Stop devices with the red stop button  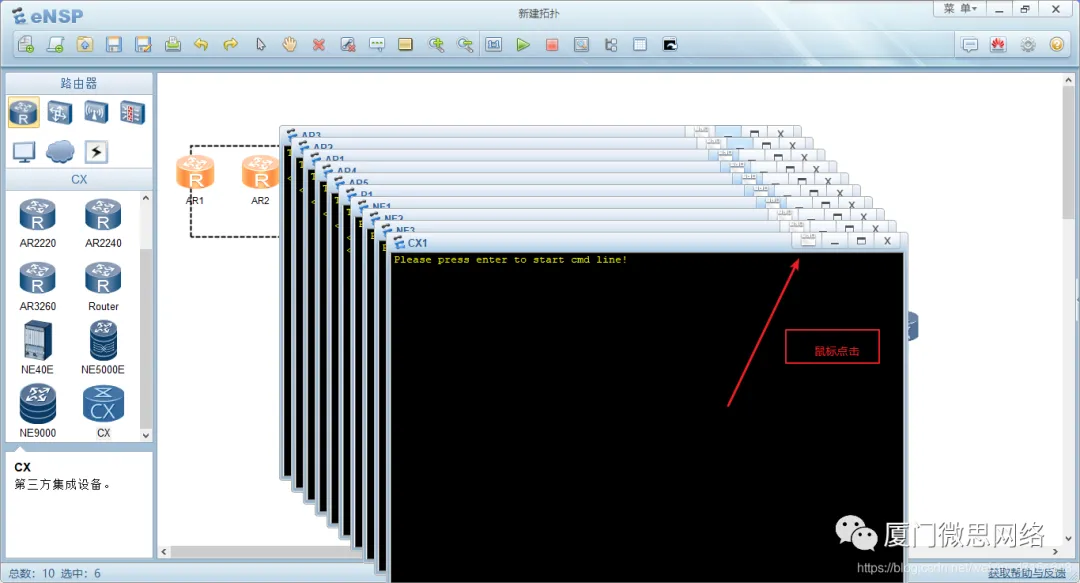click(552, 45)
